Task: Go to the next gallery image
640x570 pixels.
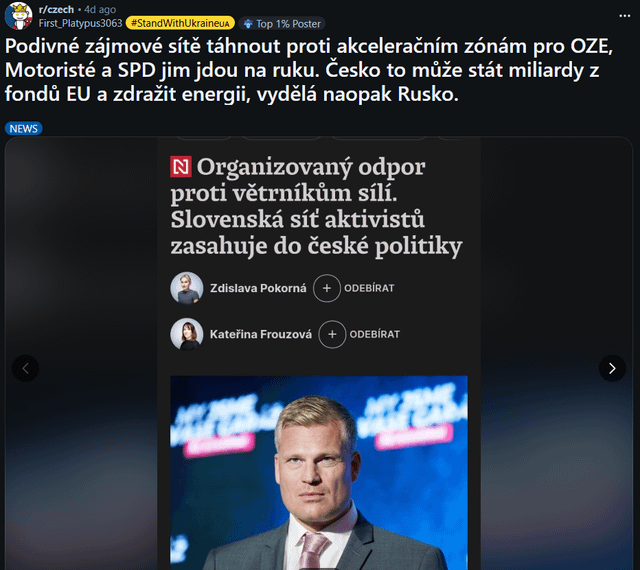Action: click(x=612, y=368)
